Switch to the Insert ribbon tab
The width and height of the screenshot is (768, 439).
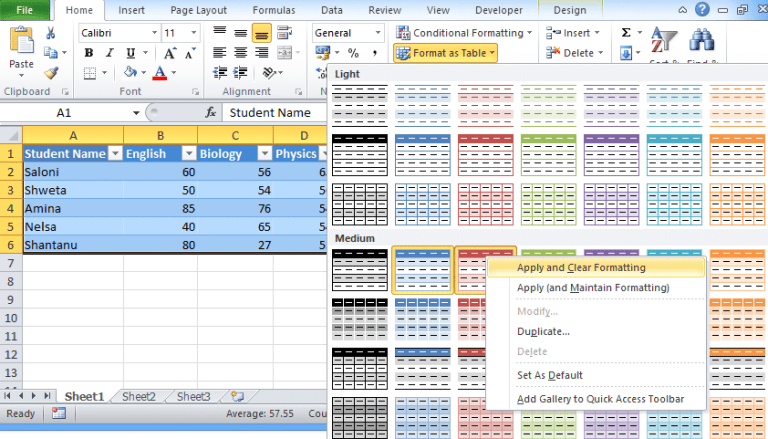(131, 10)
